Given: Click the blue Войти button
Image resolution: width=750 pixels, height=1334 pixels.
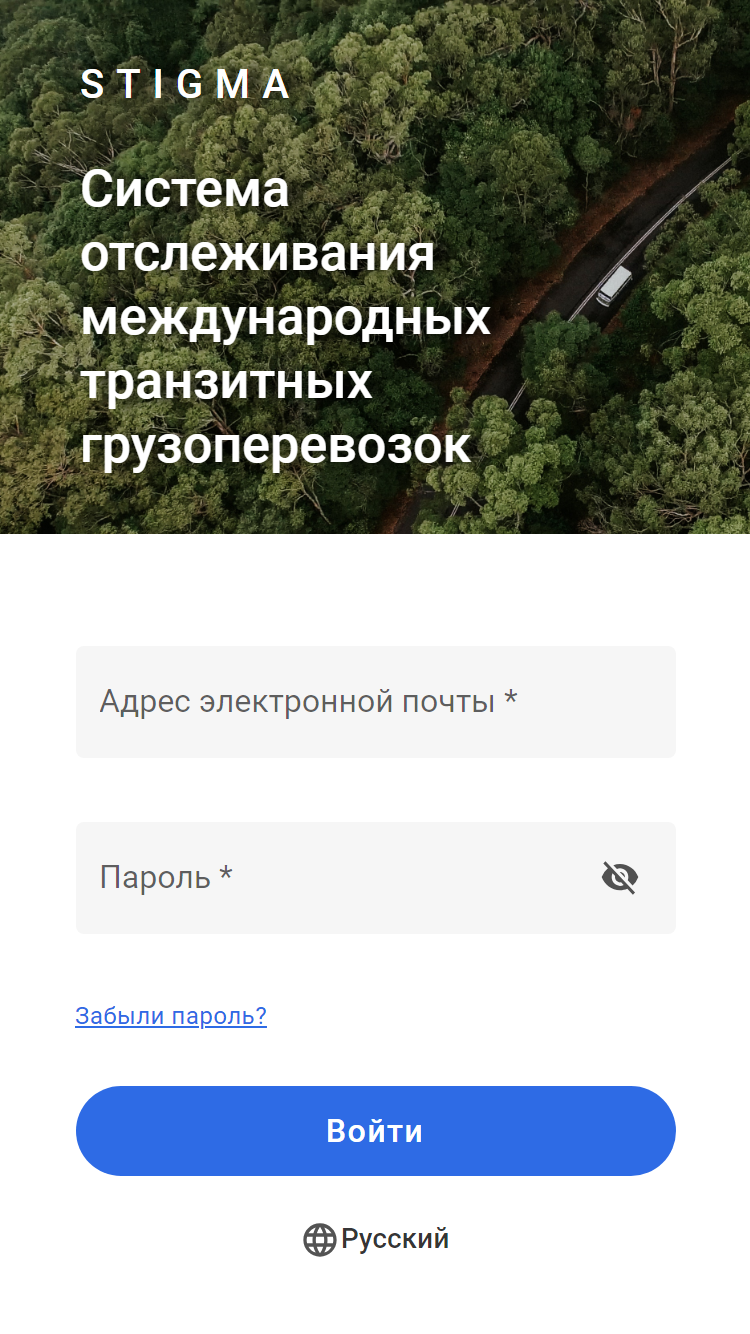Looking at the screenshot, I should (376, 1131).
